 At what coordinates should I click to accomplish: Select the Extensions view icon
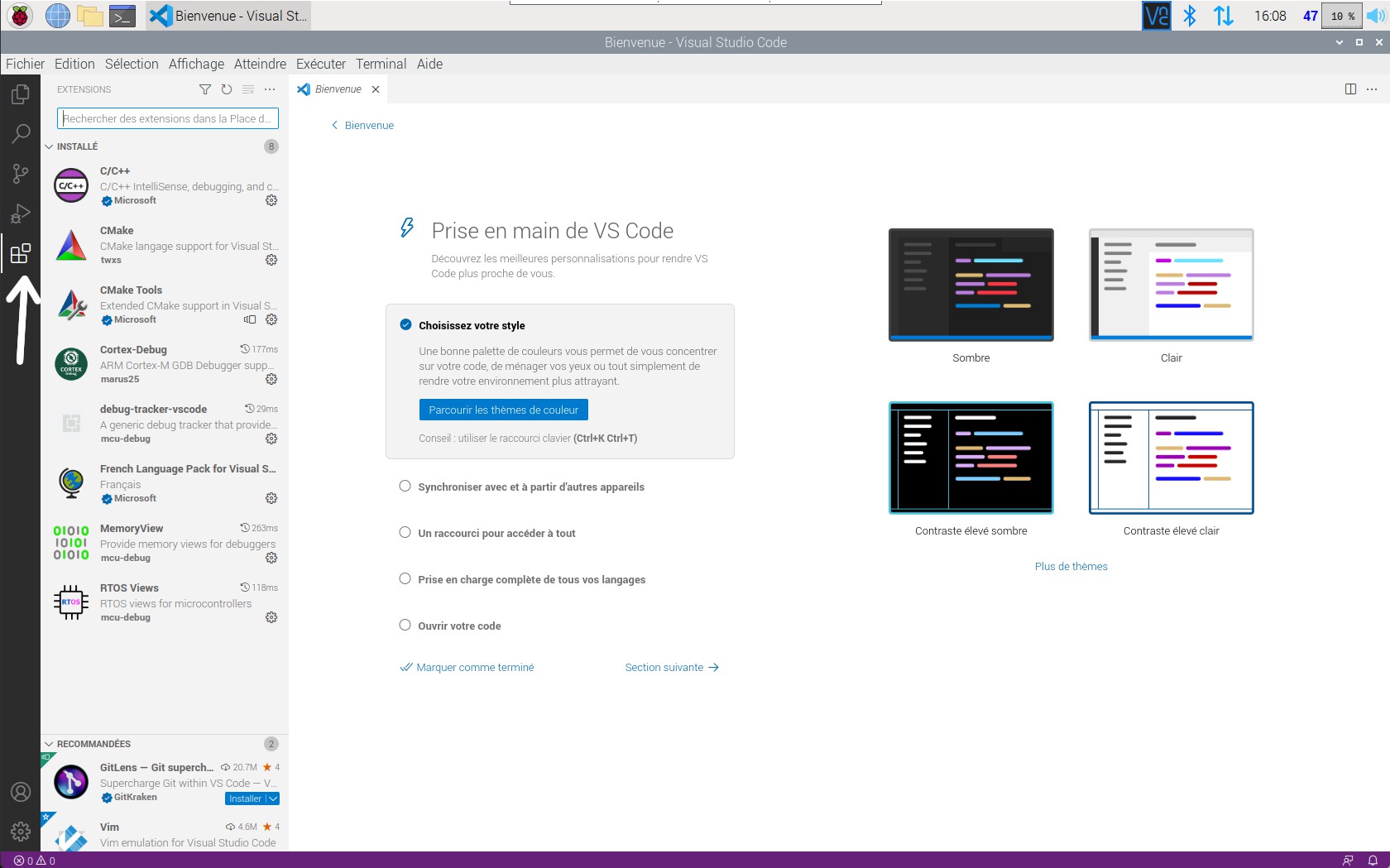[21, 253]
